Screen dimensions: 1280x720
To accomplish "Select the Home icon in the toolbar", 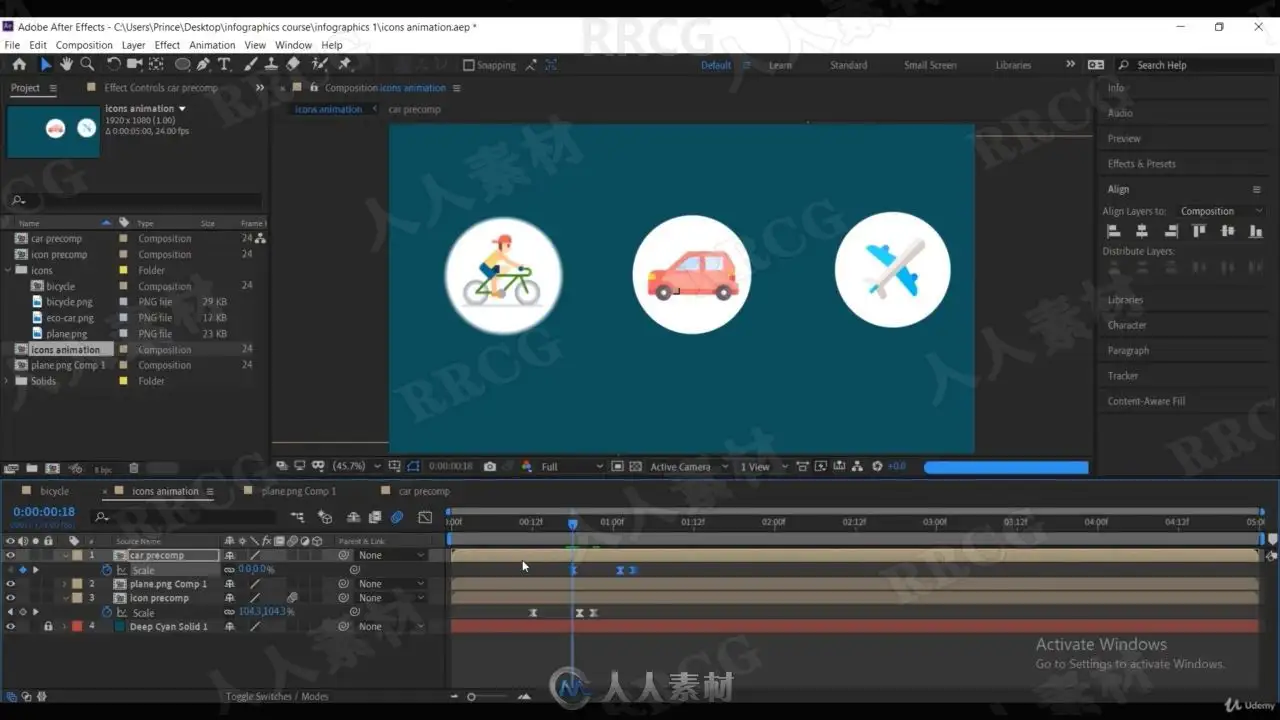I will [19, 64].
